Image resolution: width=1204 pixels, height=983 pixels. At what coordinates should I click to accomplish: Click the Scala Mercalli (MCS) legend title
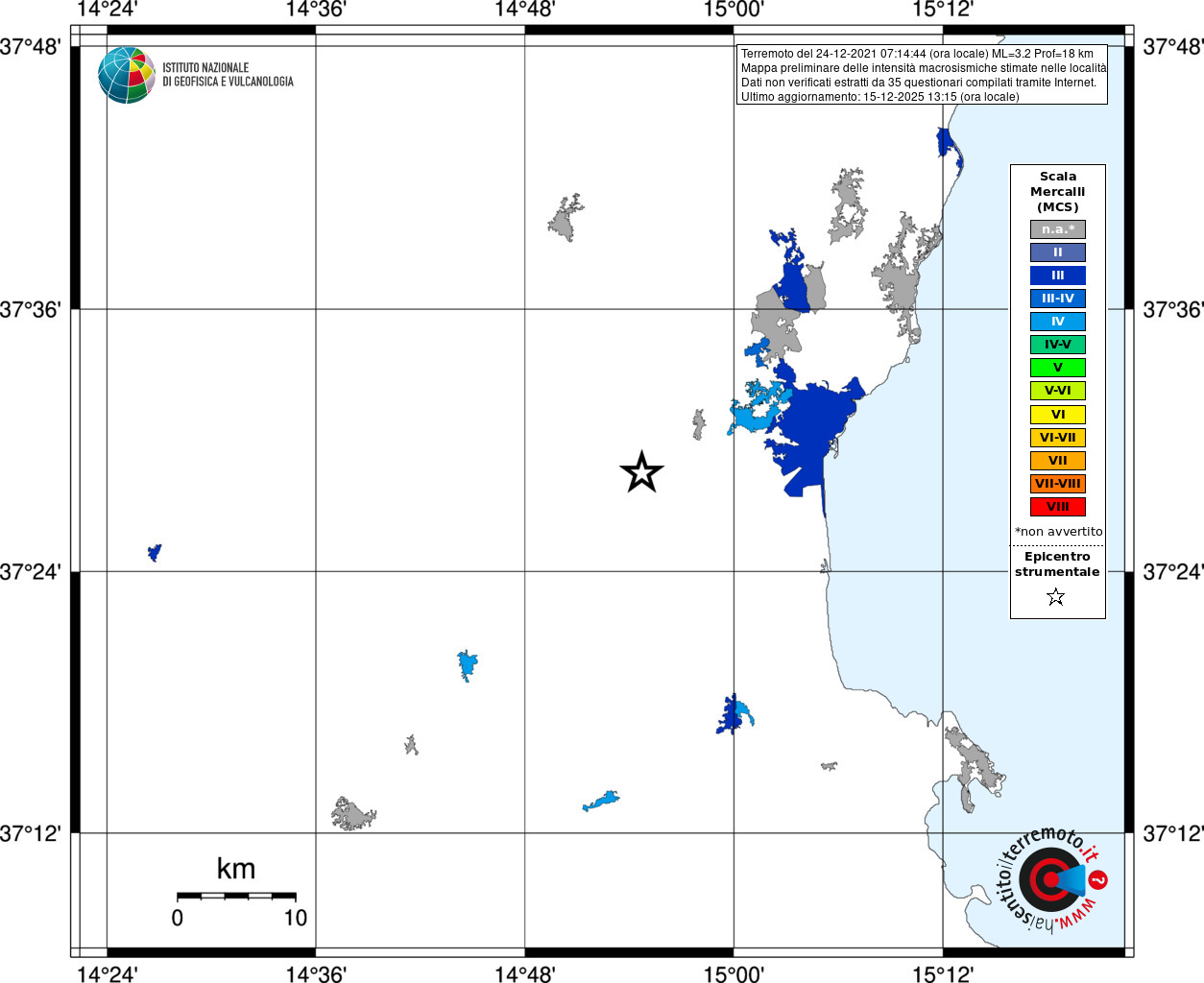click(1058, 192)
